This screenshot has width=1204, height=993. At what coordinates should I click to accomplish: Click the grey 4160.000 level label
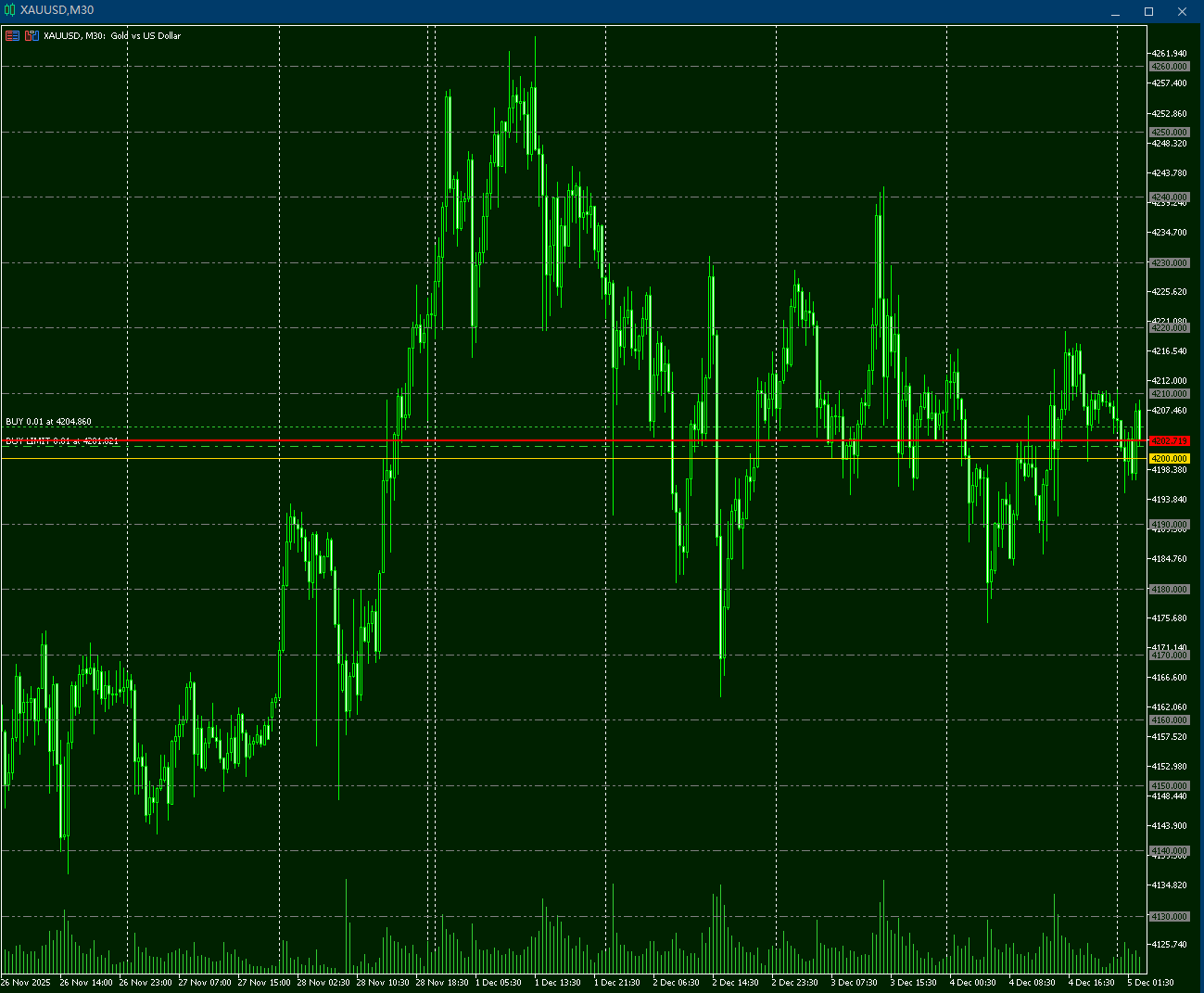(x=1169, y=720)
